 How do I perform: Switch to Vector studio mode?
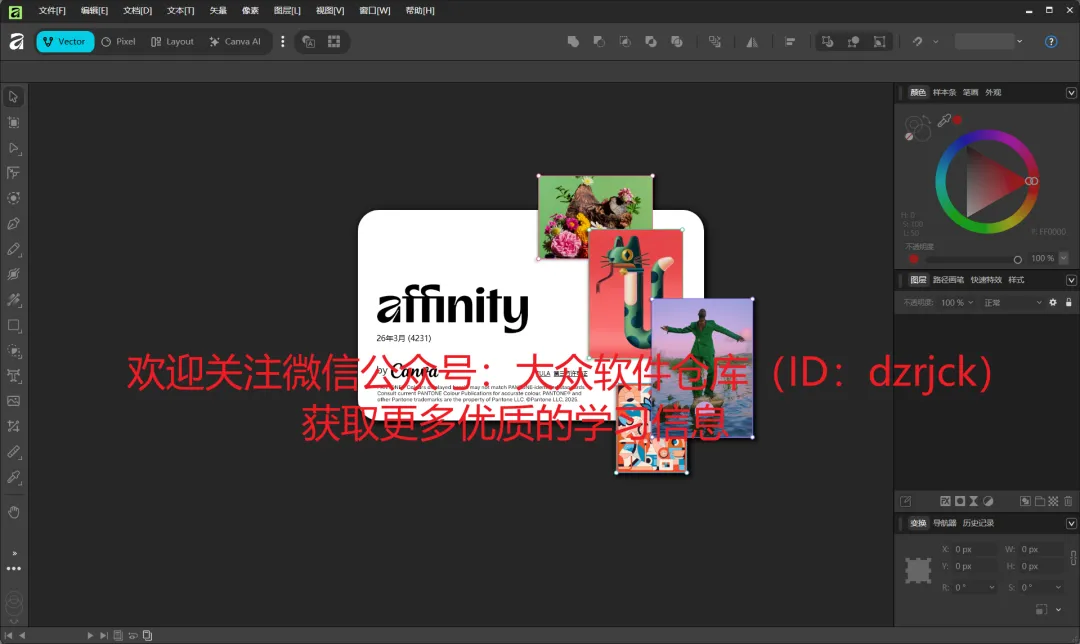tap(65, 41)
